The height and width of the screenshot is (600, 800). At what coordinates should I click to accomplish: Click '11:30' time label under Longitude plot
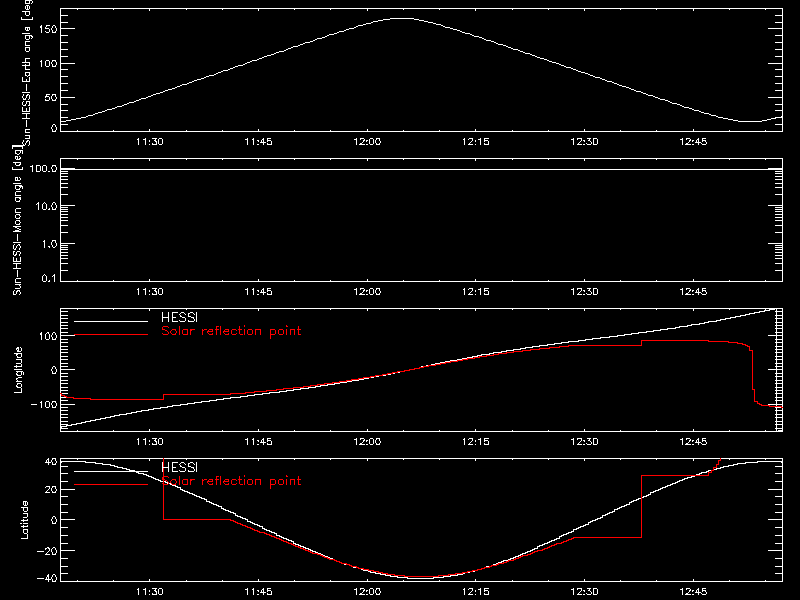pyautogui.click(x=149, y=442)
